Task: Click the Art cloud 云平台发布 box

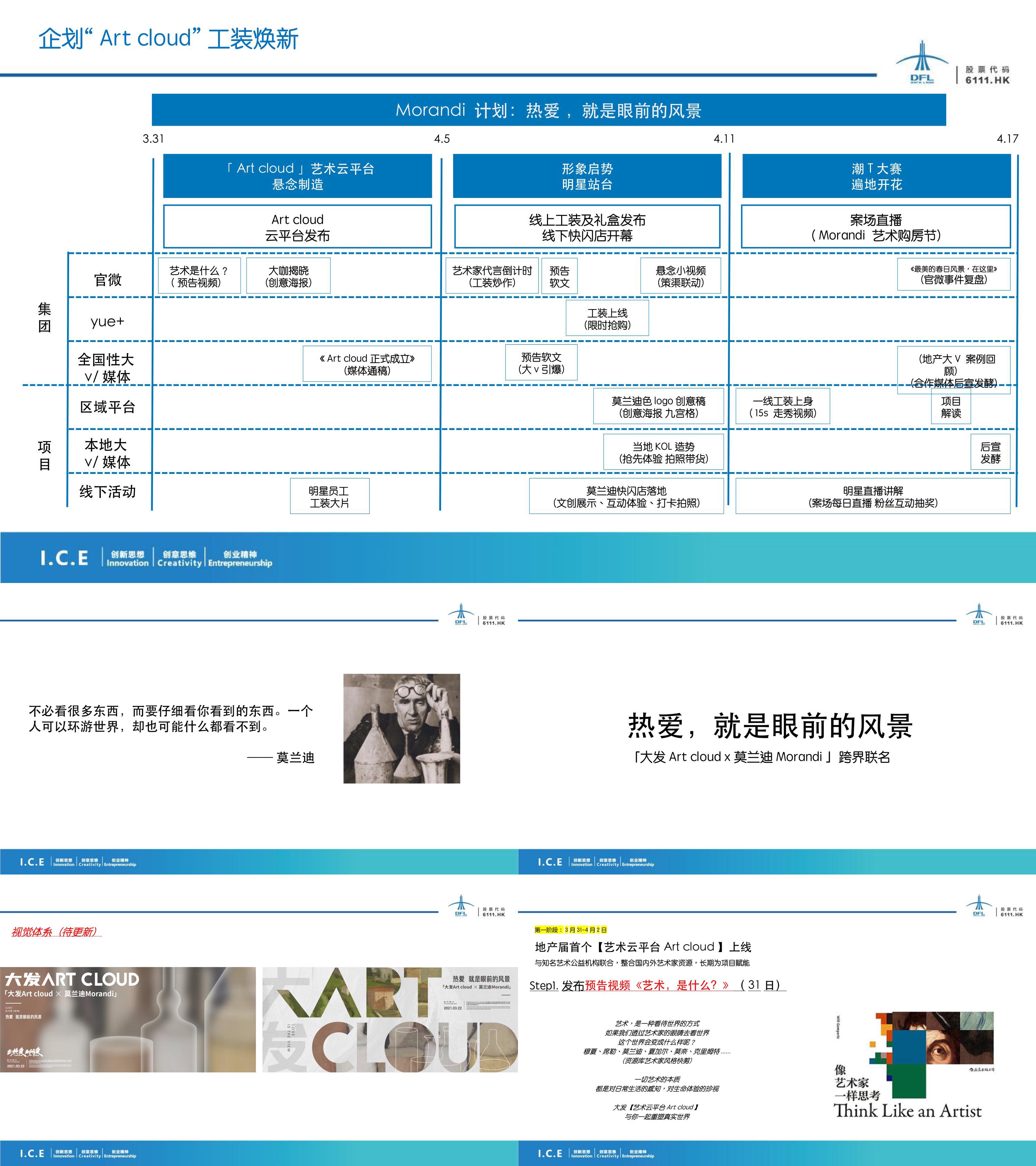Action: coord(298,227)
